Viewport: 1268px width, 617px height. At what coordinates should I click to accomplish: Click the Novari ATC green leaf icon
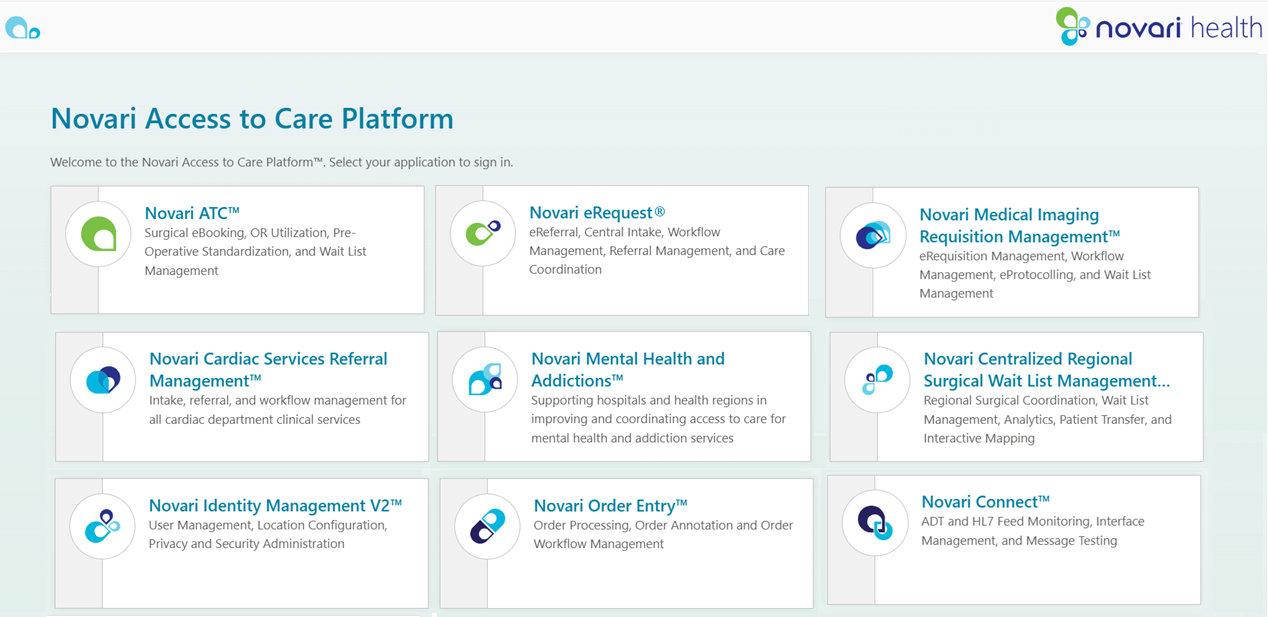[98, 234]
